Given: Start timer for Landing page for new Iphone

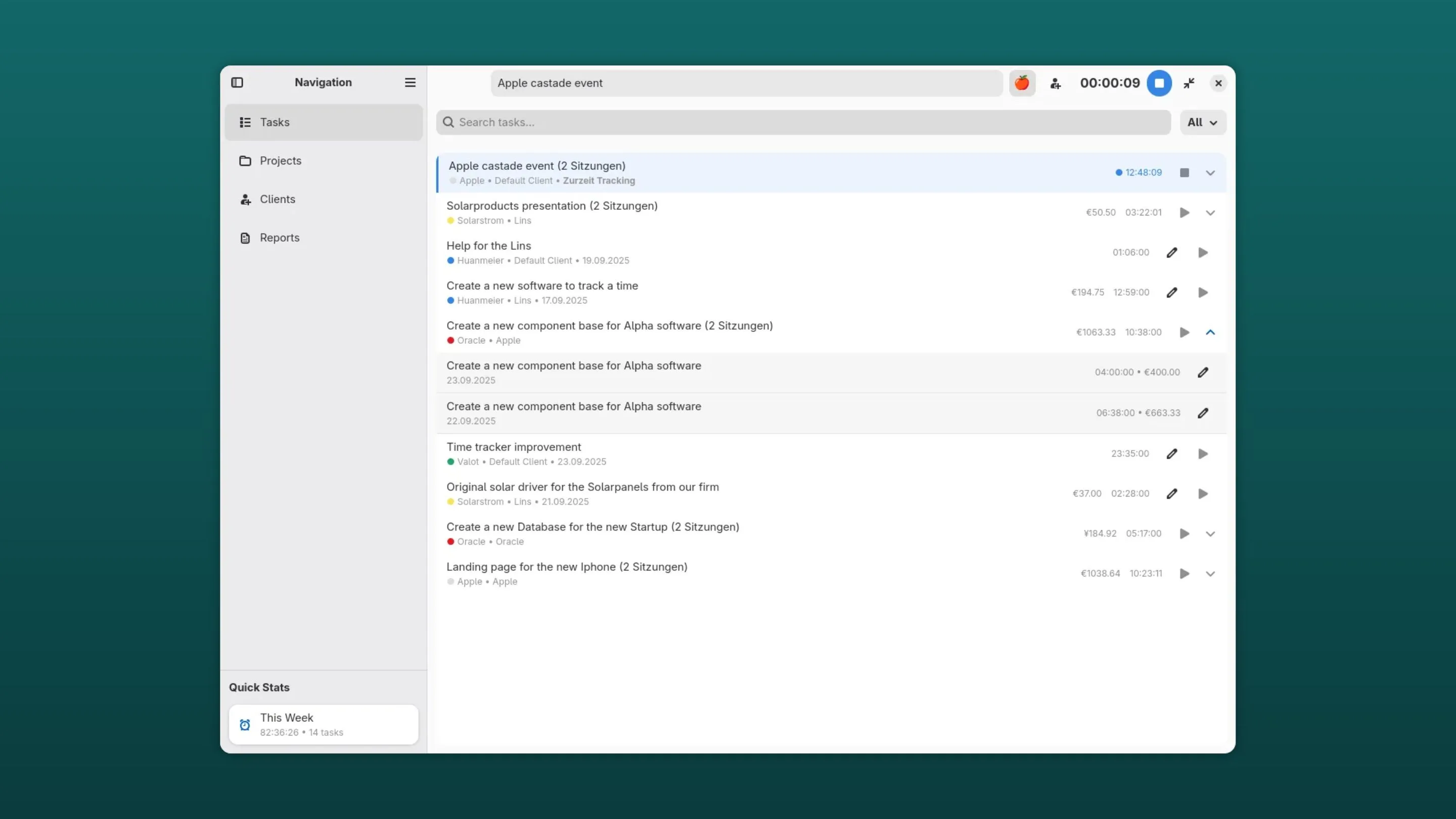Looking at the screenshot, I should [1184, 574].
